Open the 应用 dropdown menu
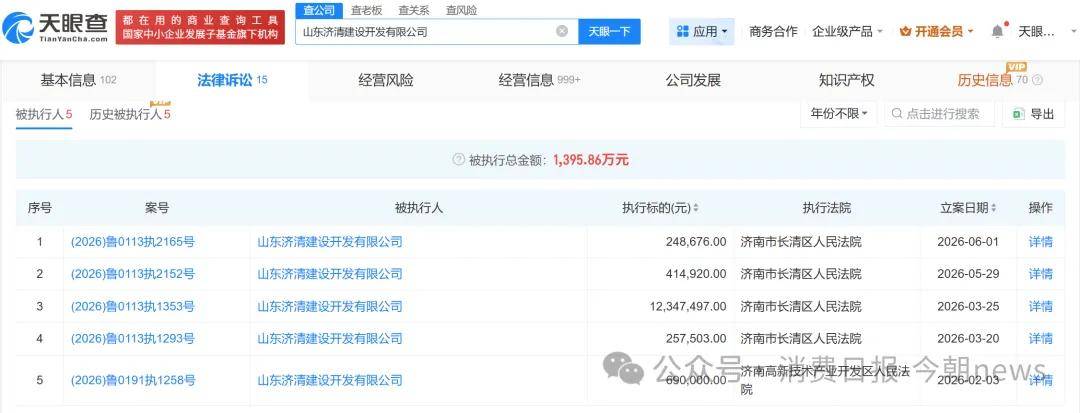 pos(702,32)
